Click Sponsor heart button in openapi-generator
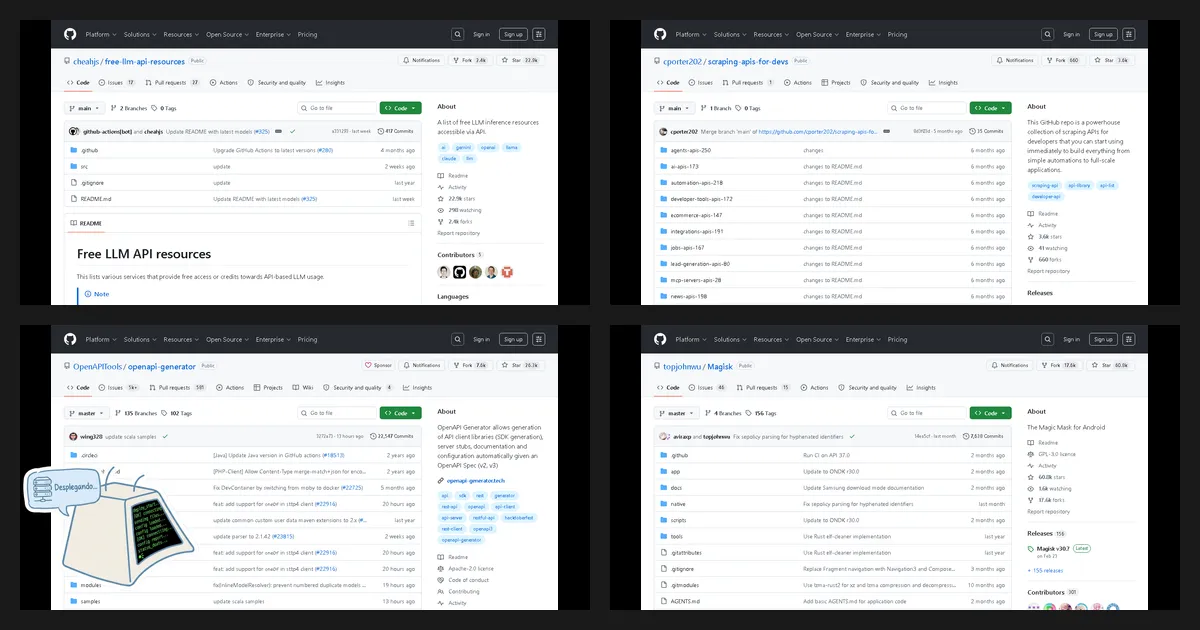The height and width of the screenshot is (630, 1200). [x=379, y=365]
